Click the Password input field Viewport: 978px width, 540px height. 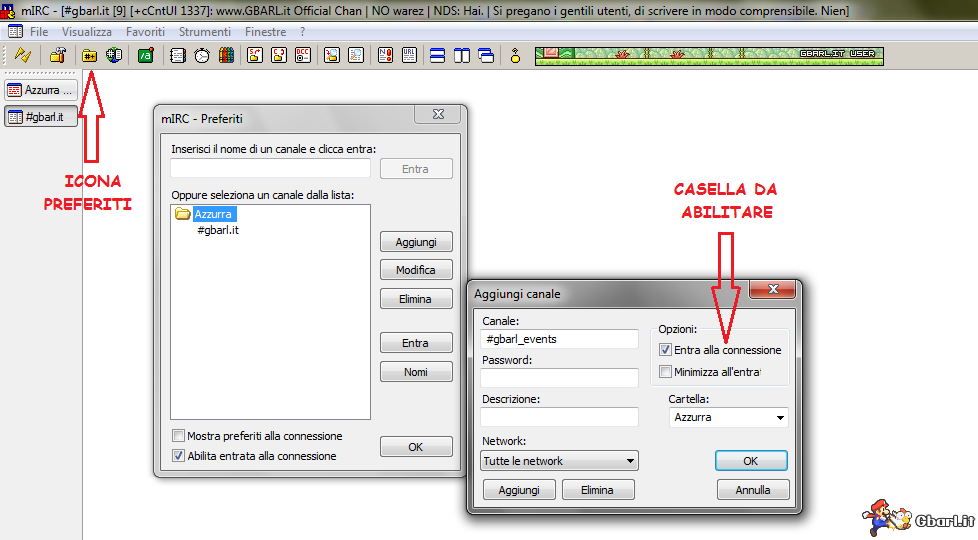coord(559,378)
